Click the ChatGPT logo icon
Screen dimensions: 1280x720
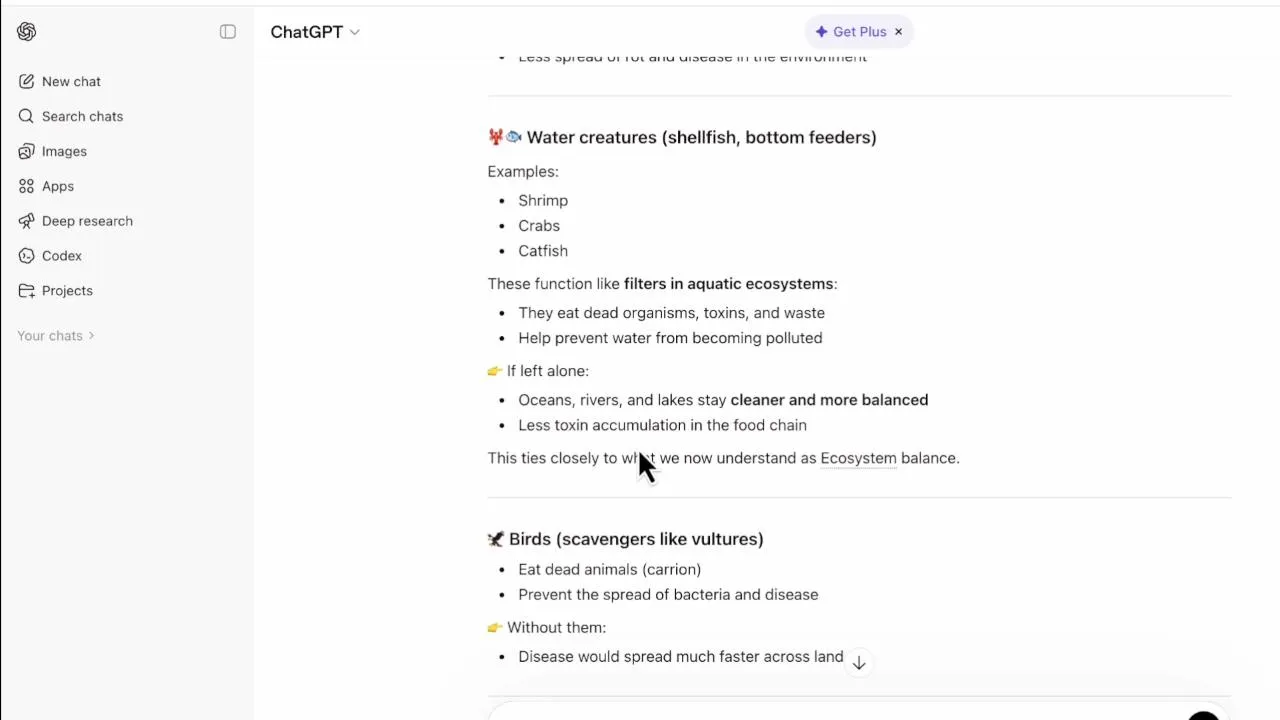27,32
